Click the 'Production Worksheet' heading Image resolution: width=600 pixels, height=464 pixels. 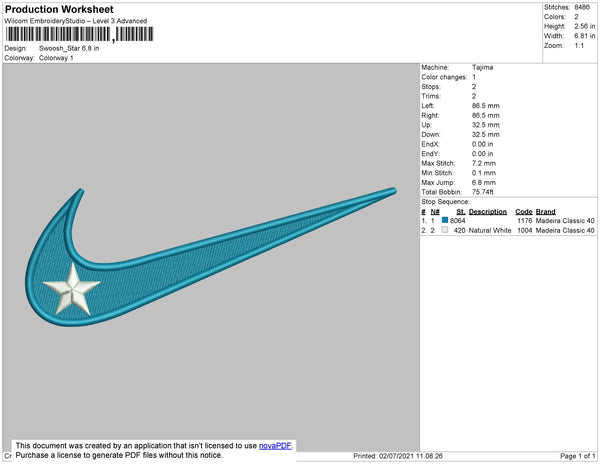pyautogui.click(x=59, y=10)
